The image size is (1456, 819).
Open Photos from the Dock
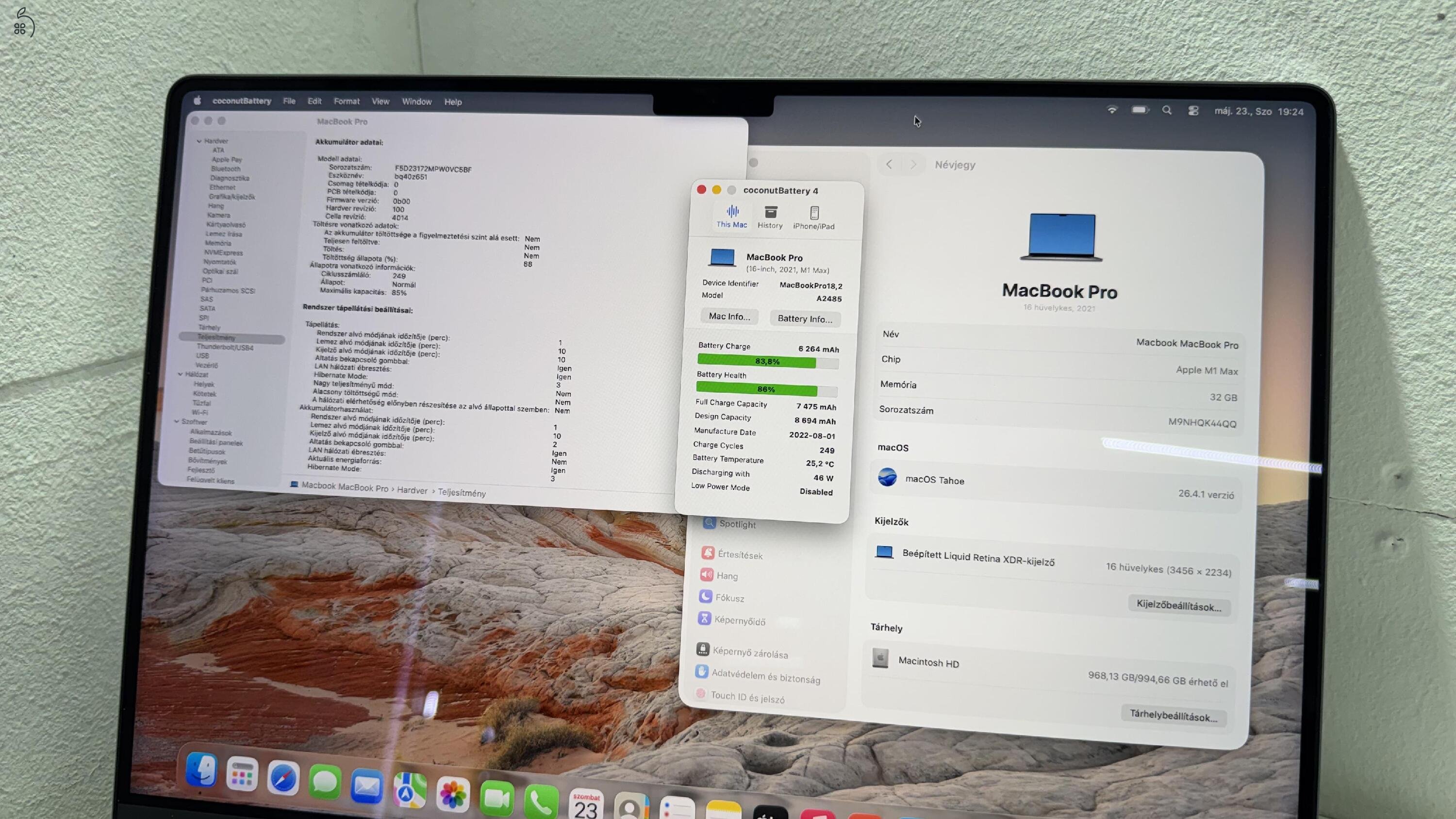tap(453, 795)
